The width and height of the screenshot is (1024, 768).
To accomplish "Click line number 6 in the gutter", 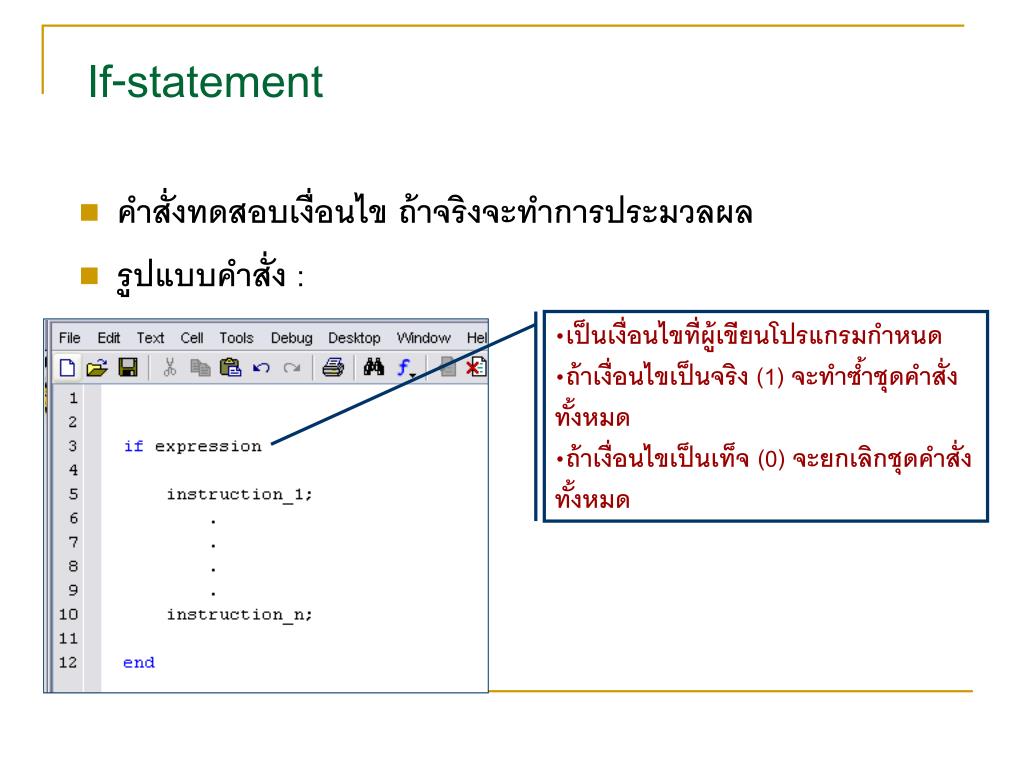I will click(x=73, y=519).
